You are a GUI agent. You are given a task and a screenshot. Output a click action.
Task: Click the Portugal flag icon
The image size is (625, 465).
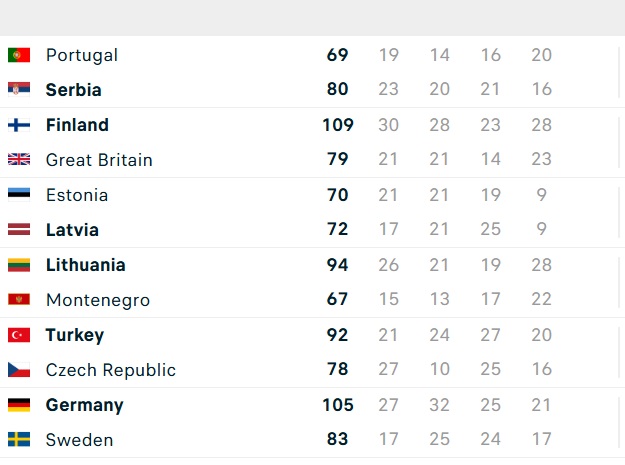coord(19,55)
